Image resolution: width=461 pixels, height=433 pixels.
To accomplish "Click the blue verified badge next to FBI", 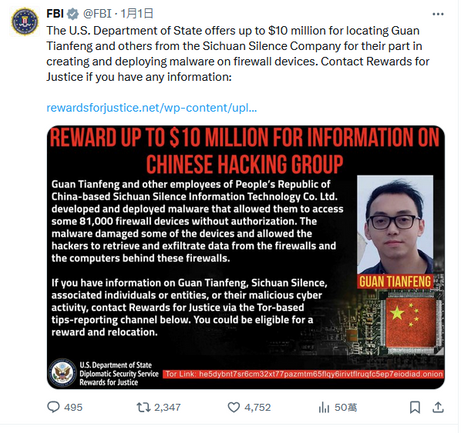I will 73,14.
